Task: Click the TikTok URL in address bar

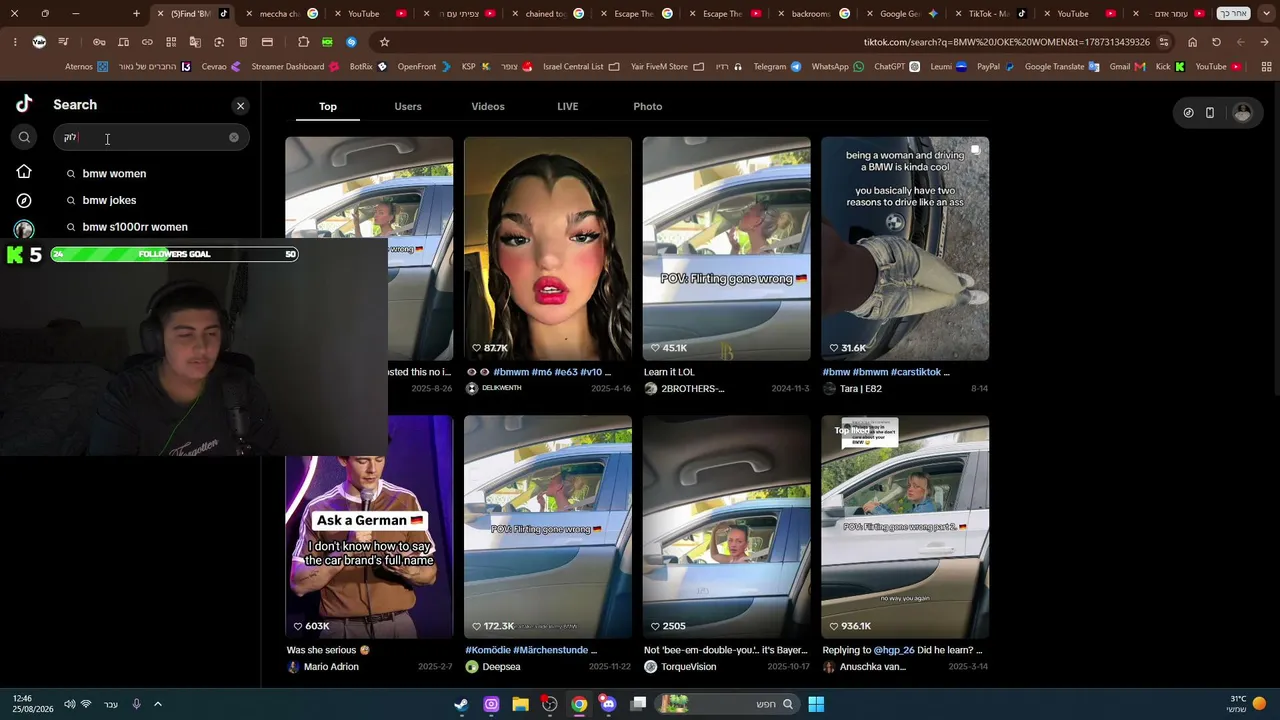Action: 1006,42
